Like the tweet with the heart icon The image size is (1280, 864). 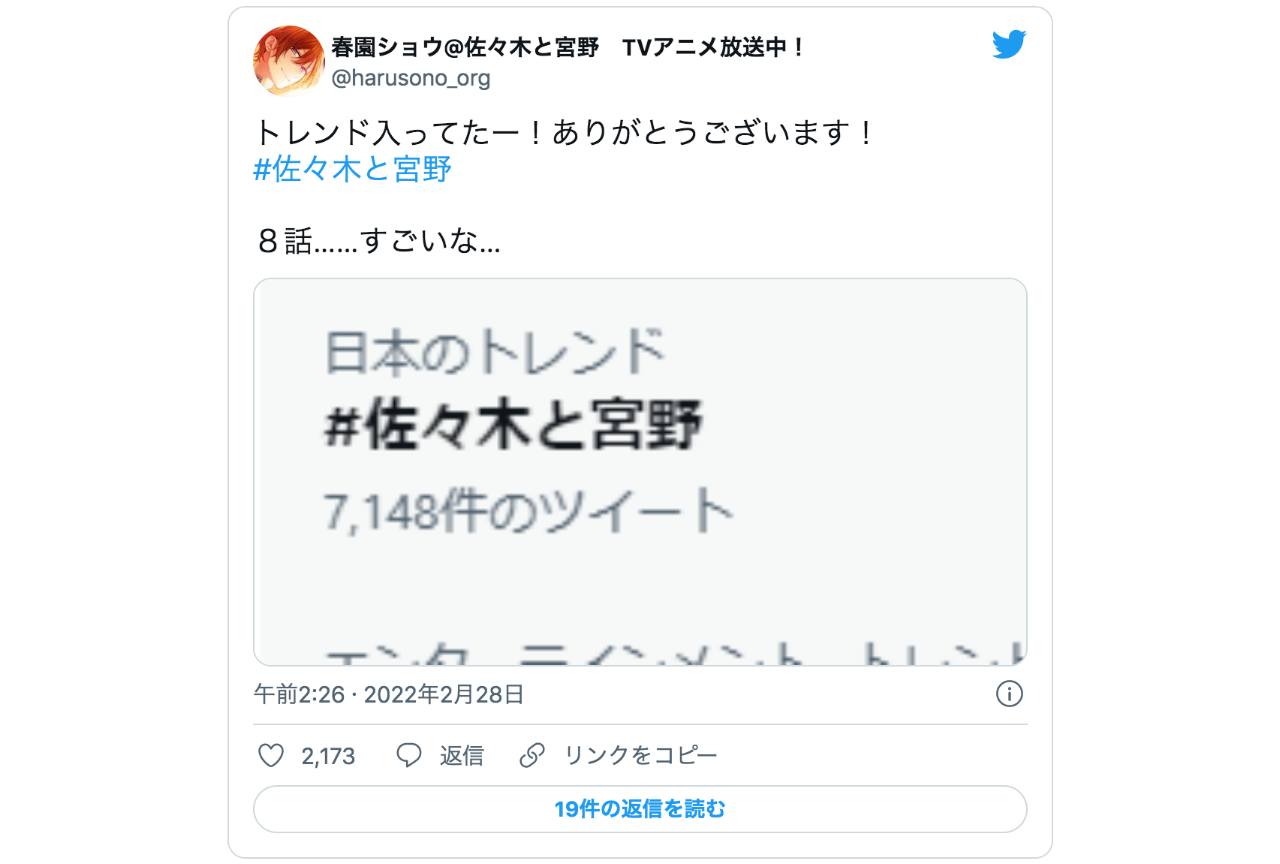(x=271, y=755)
